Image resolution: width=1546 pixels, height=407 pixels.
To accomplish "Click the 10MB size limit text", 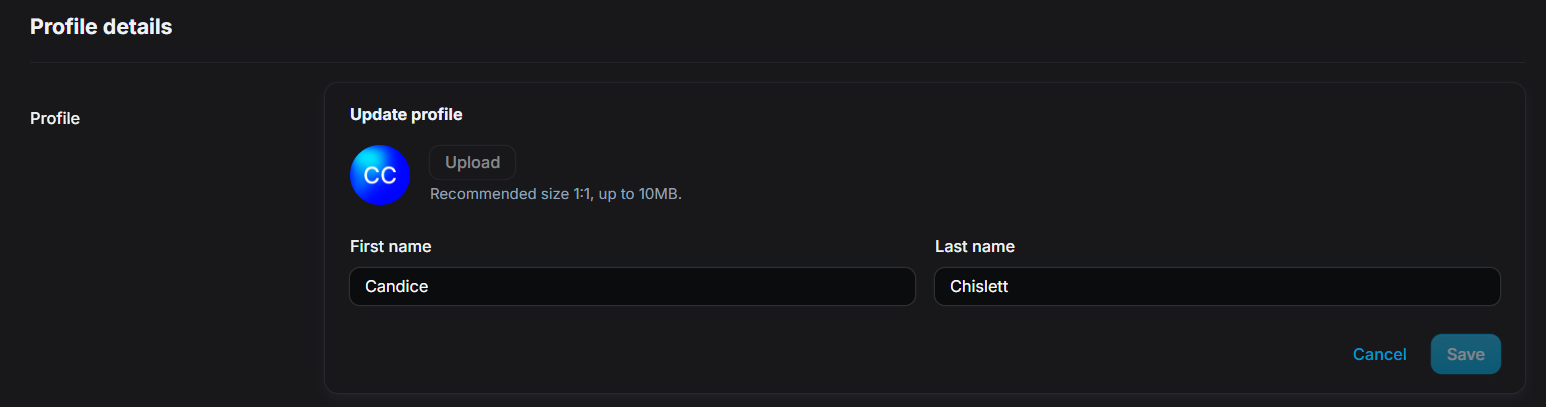I will pos(659,194).
